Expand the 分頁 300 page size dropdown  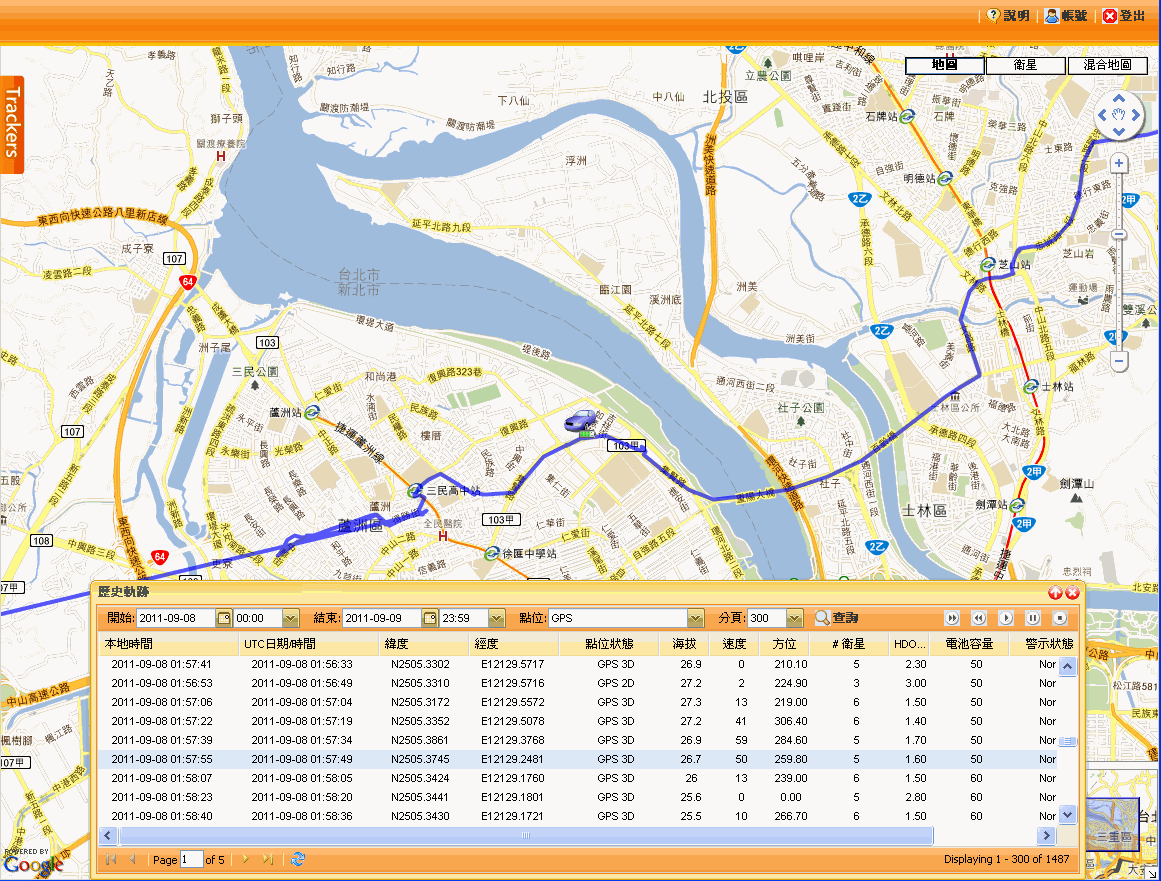coord(794,618)
